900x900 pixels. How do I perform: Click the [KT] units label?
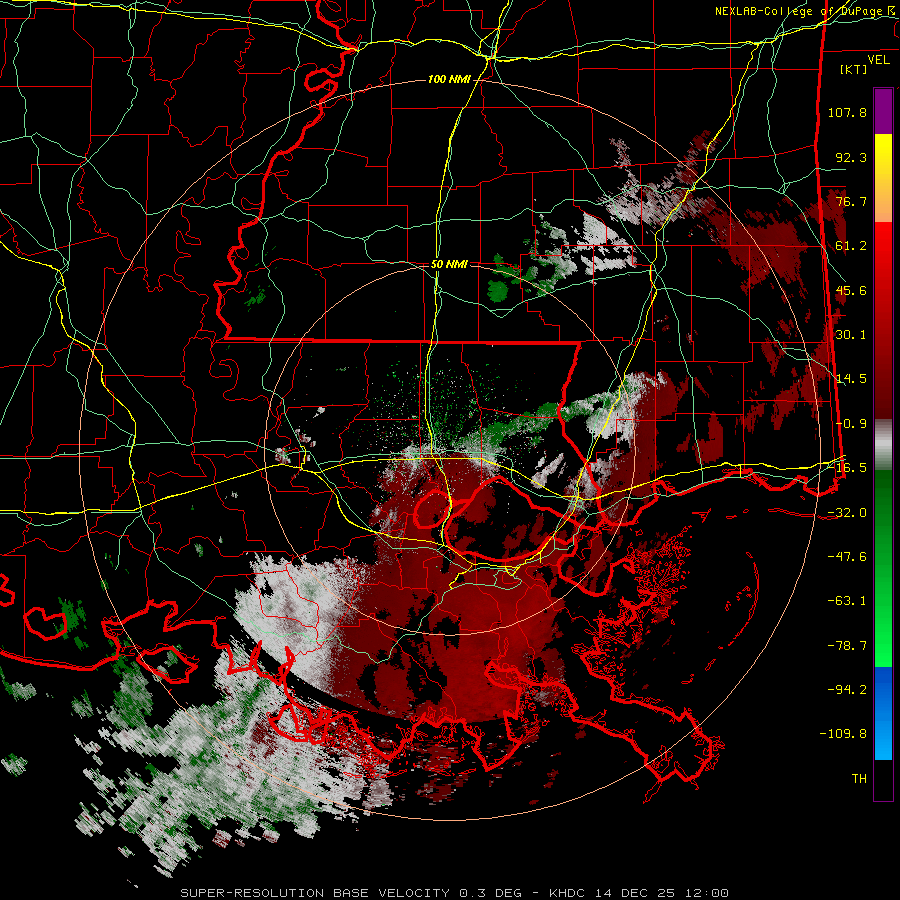click(x=853, y=69)
